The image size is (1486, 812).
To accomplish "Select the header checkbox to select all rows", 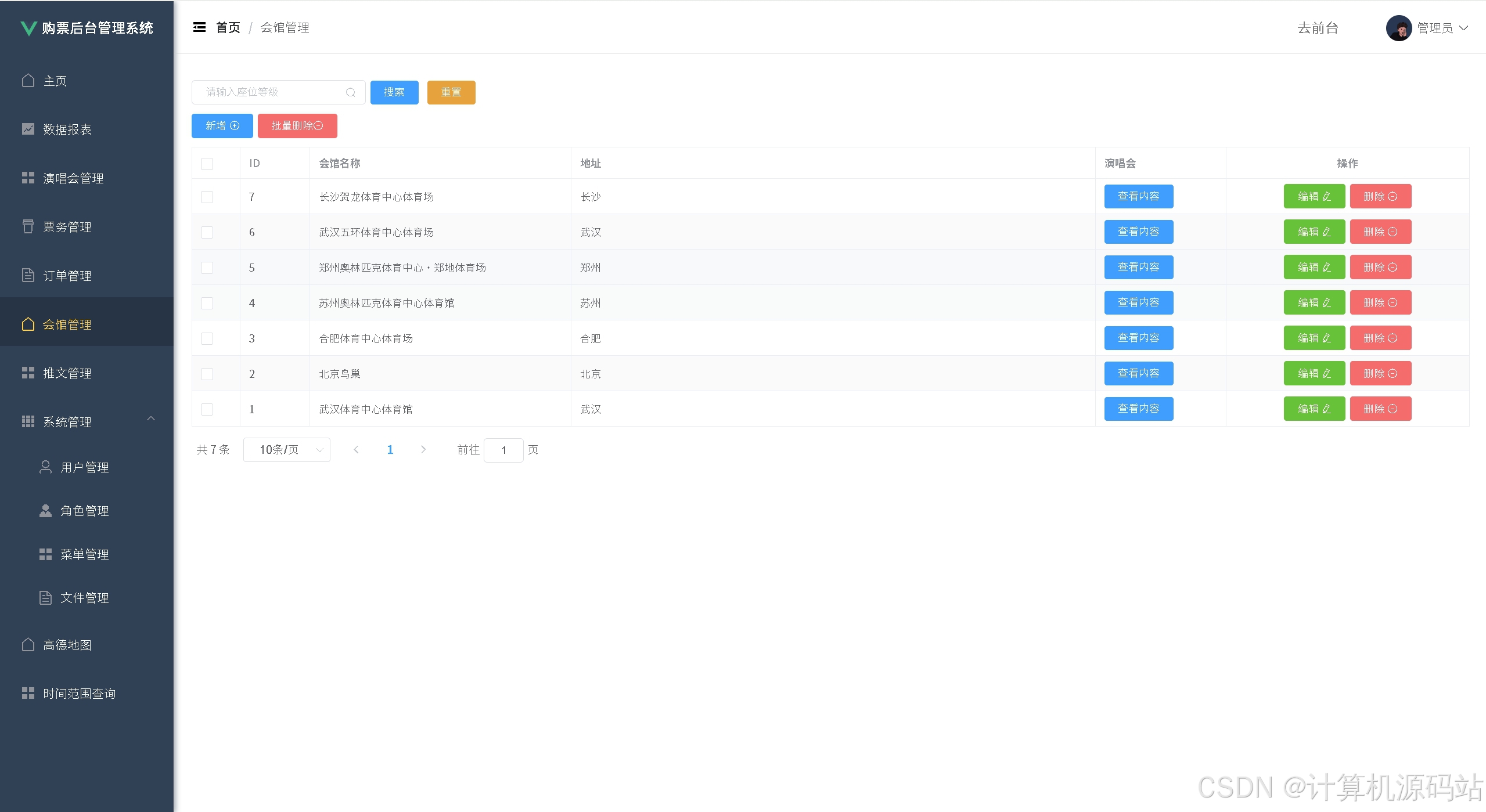I will (207, 164).
